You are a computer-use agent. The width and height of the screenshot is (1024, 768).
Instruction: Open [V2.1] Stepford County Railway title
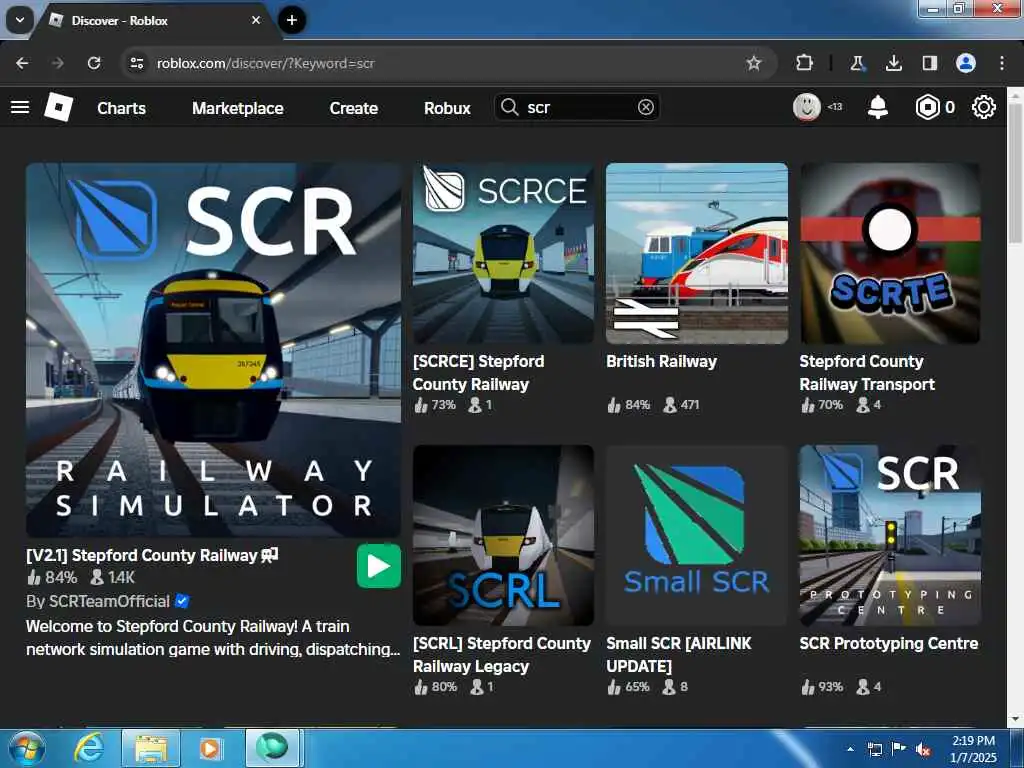152,555
